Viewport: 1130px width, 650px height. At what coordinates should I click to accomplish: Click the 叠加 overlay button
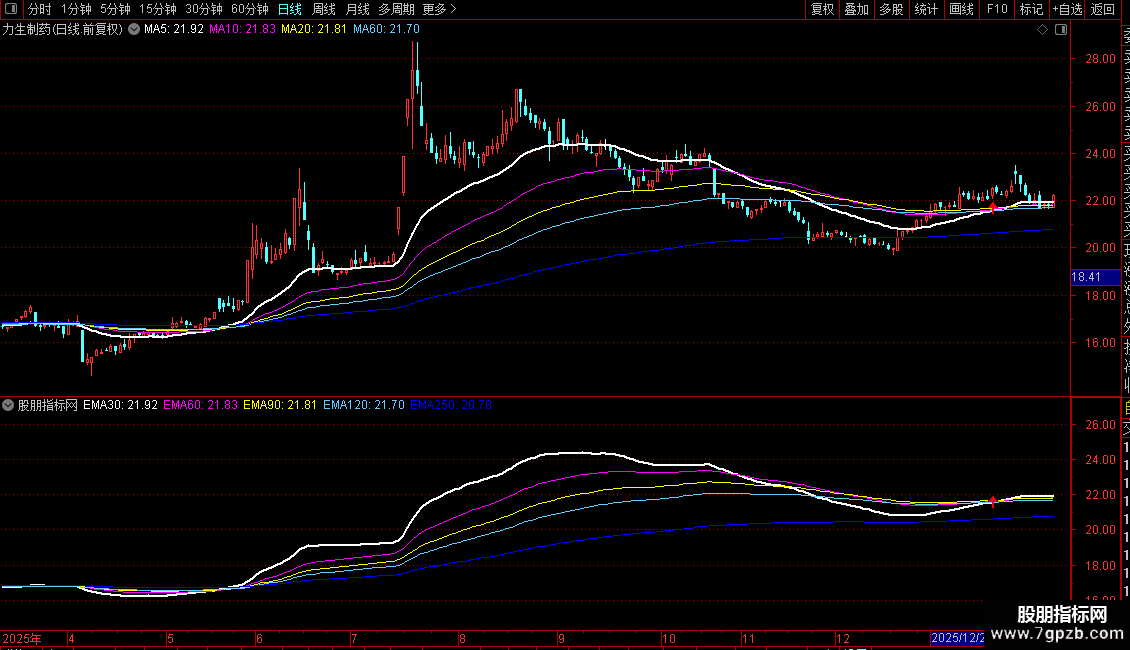point(856,10)
